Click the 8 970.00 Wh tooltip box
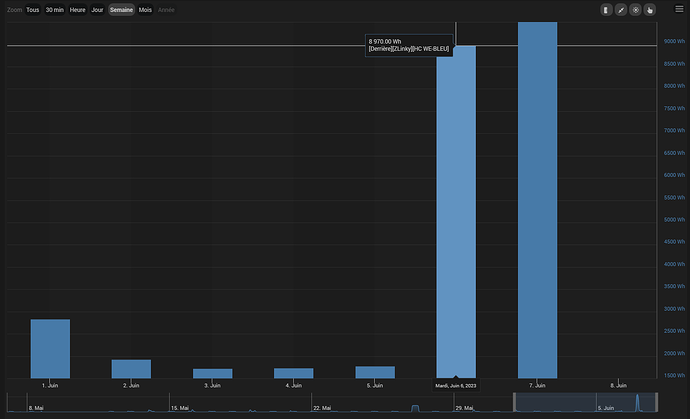The width and height of the screenshot is (690, 419). pos(409,45)
